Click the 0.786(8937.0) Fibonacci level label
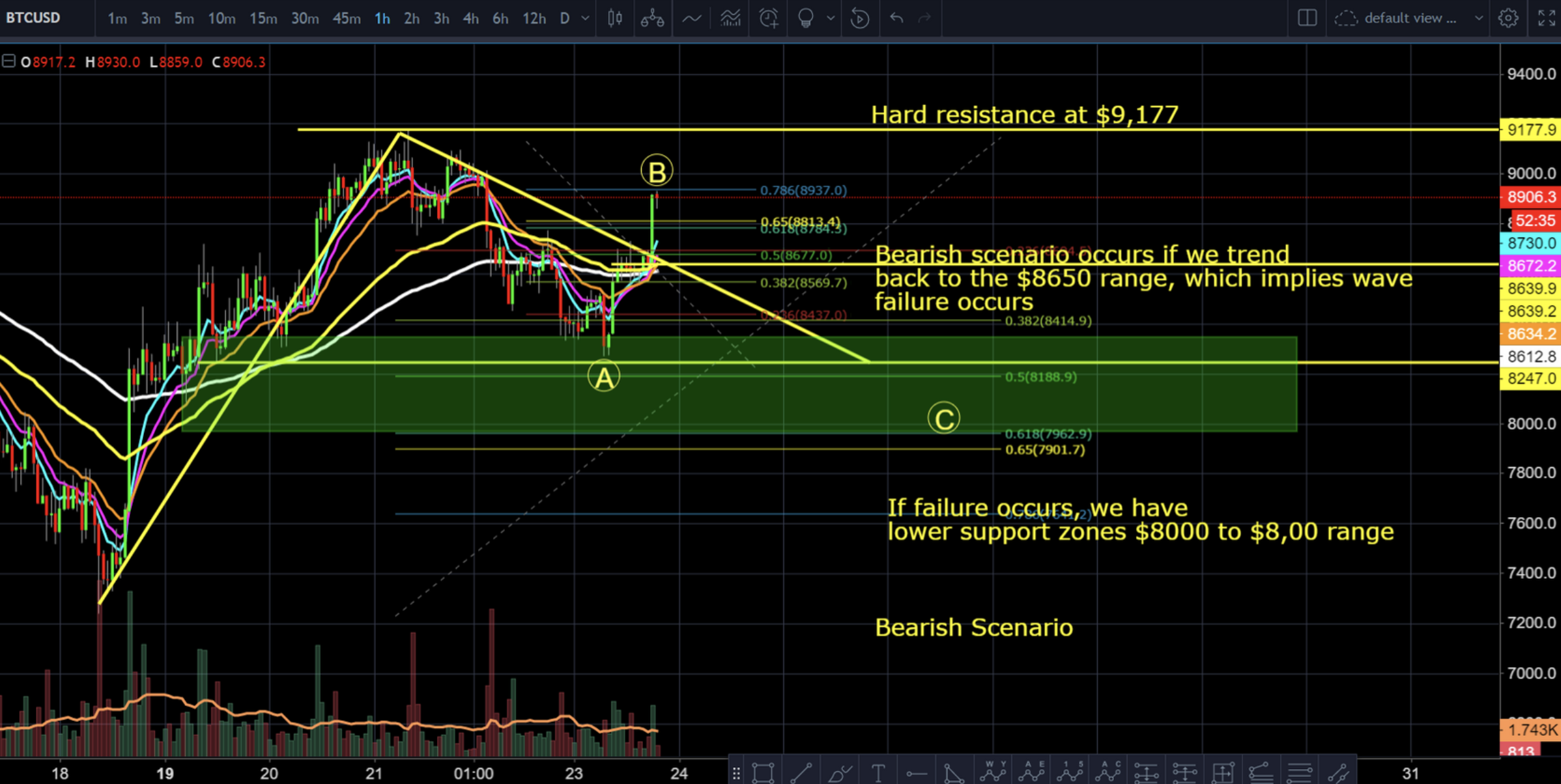Screen dimensions: 1561x784 click(804, 190)
